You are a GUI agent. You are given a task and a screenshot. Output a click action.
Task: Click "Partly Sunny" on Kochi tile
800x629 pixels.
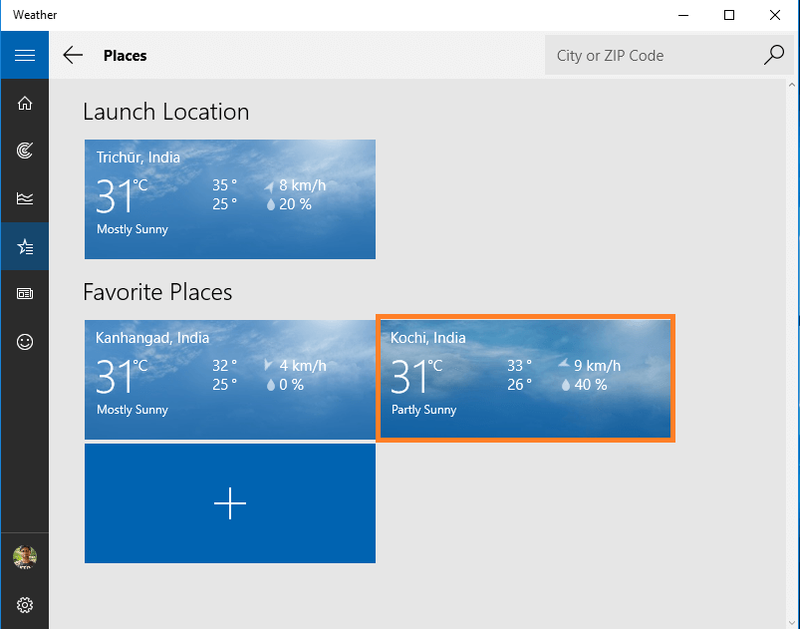[x=423, y=410]
